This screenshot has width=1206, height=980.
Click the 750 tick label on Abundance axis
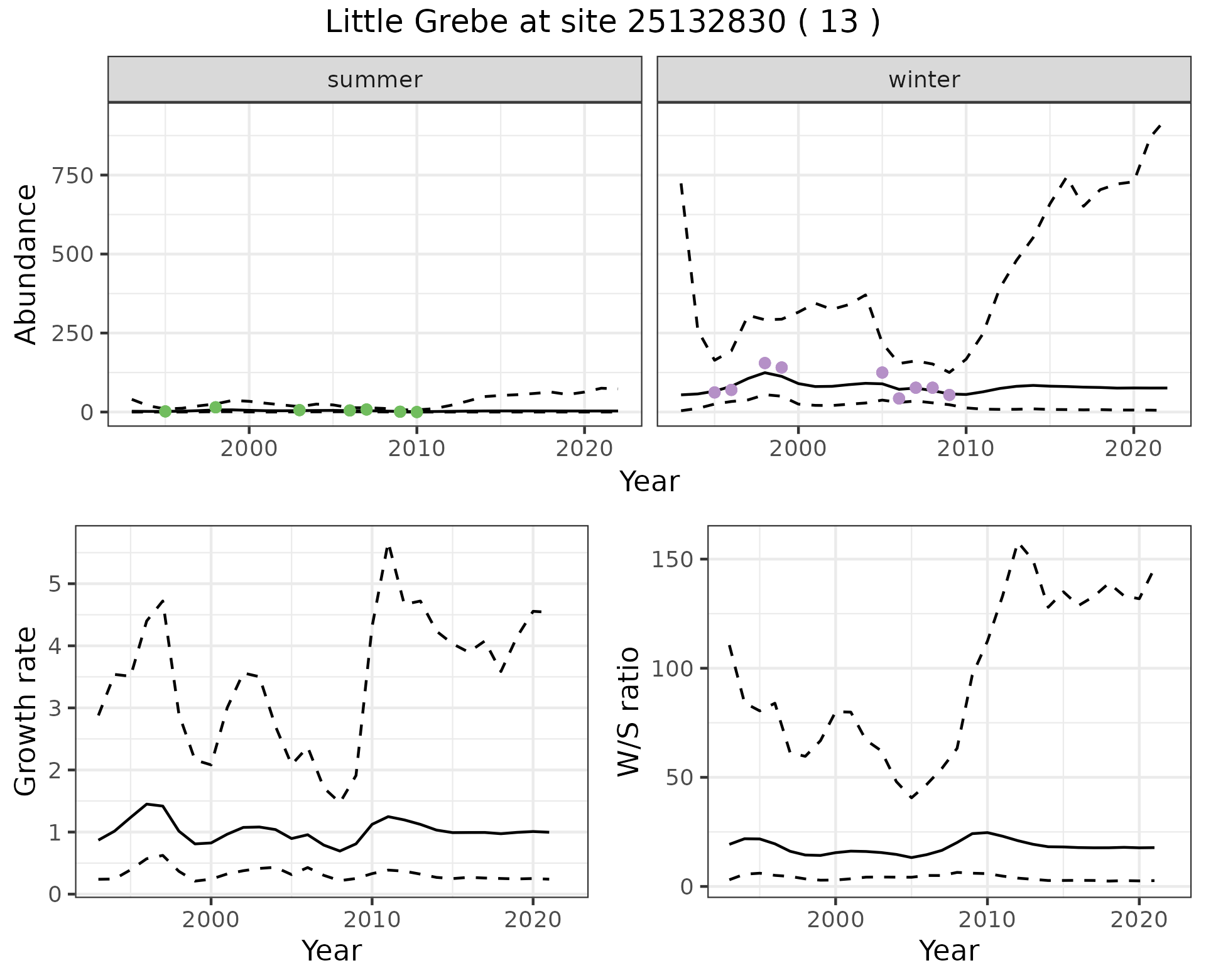pyautogui.click(x=72, y=175)
